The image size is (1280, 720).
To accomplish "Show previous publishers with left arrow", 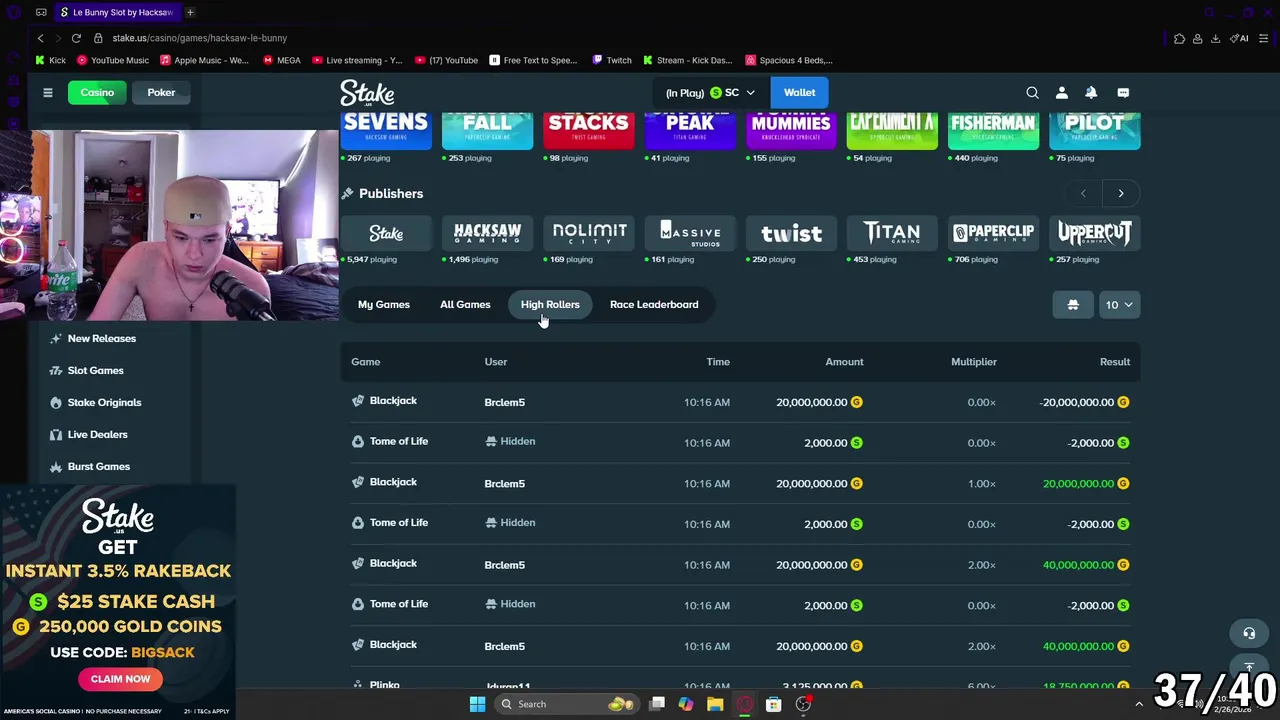I will pyautogui.click(x=1083, y=193).
